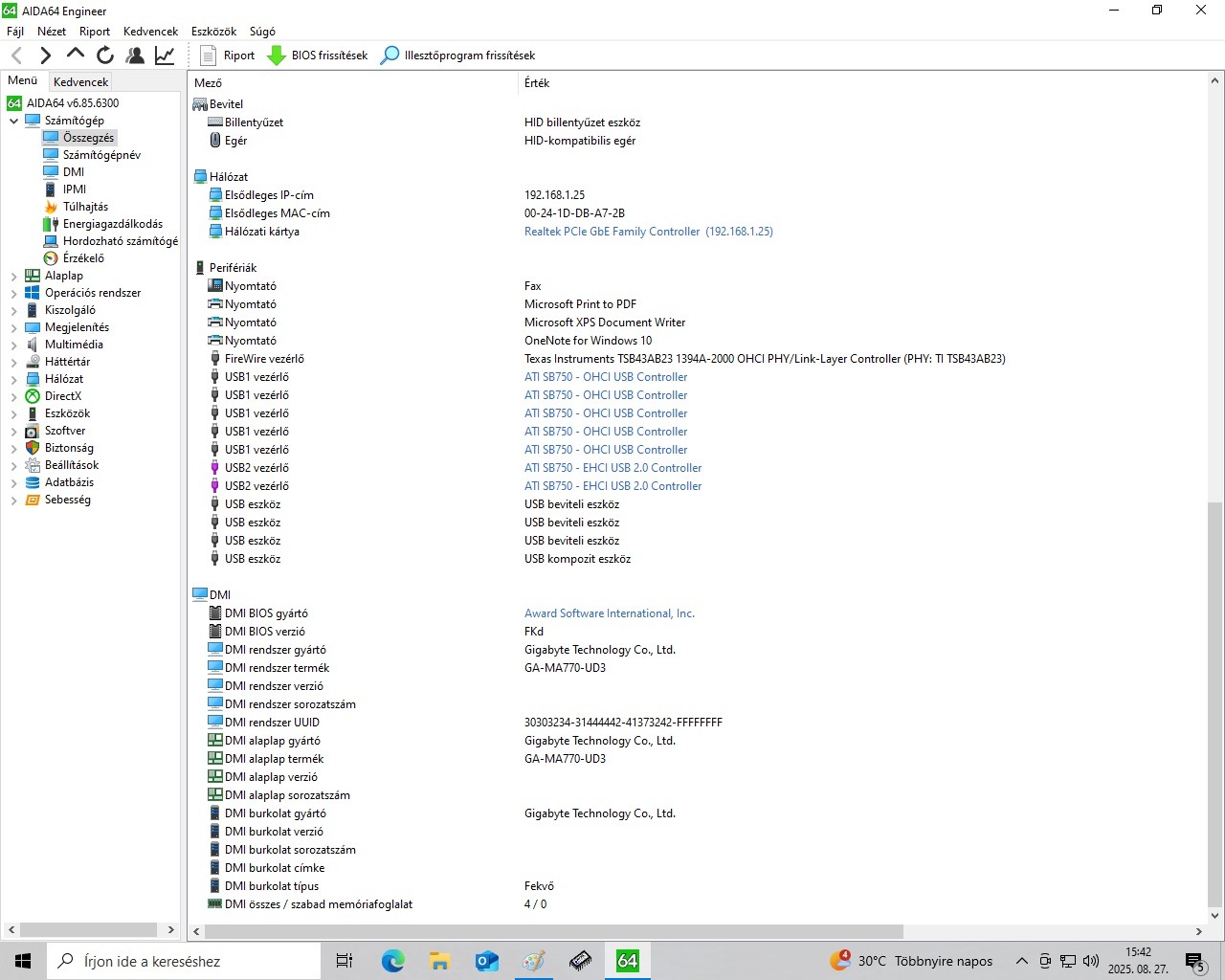1225x980 pixels.
Task: Open Outlook from the taskbar
Action: (486, 961)
